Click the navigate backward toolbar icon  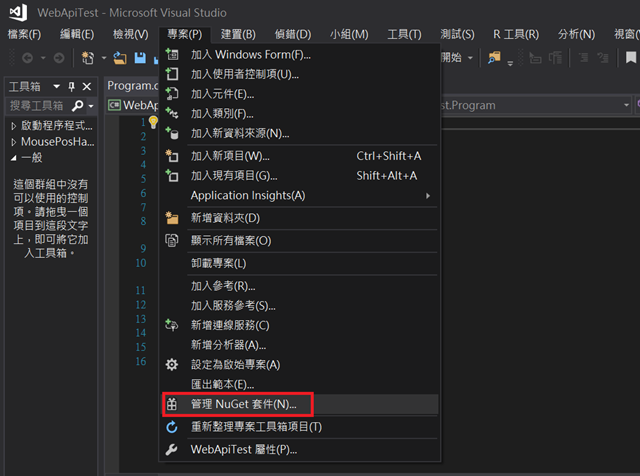tap(27, 58)
